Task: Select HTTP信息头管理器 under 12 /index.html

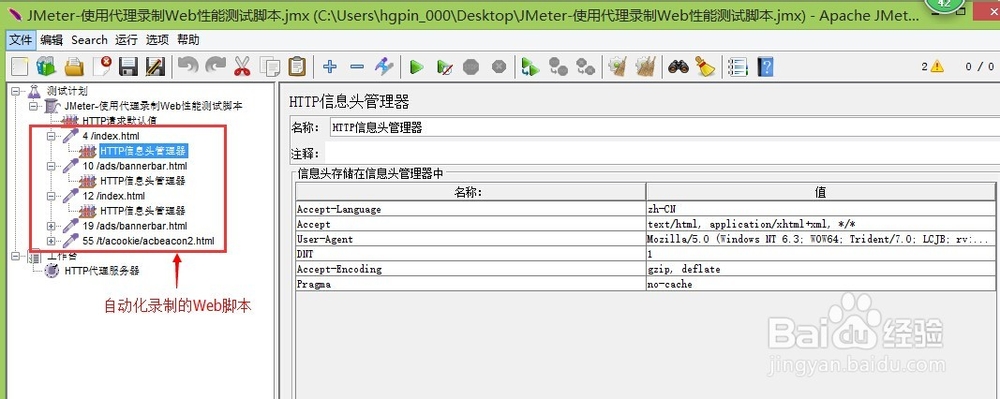Action: point(143,211)
